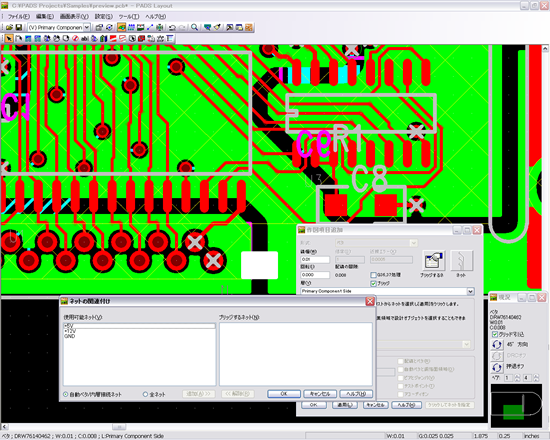Viewport: 550px width, 440px height.
Task: Select the arrow pointer Select-mode tool
Action: (9, 39)
